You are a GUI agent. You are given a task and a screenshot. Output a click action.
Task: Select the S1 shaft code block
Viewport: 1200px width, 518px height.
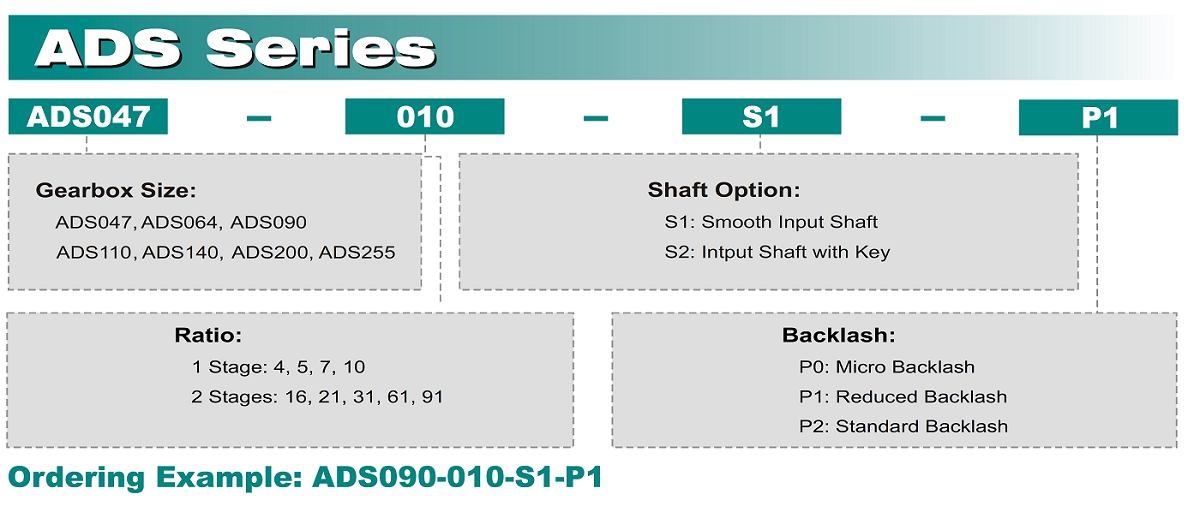click(x=761, y=116)
